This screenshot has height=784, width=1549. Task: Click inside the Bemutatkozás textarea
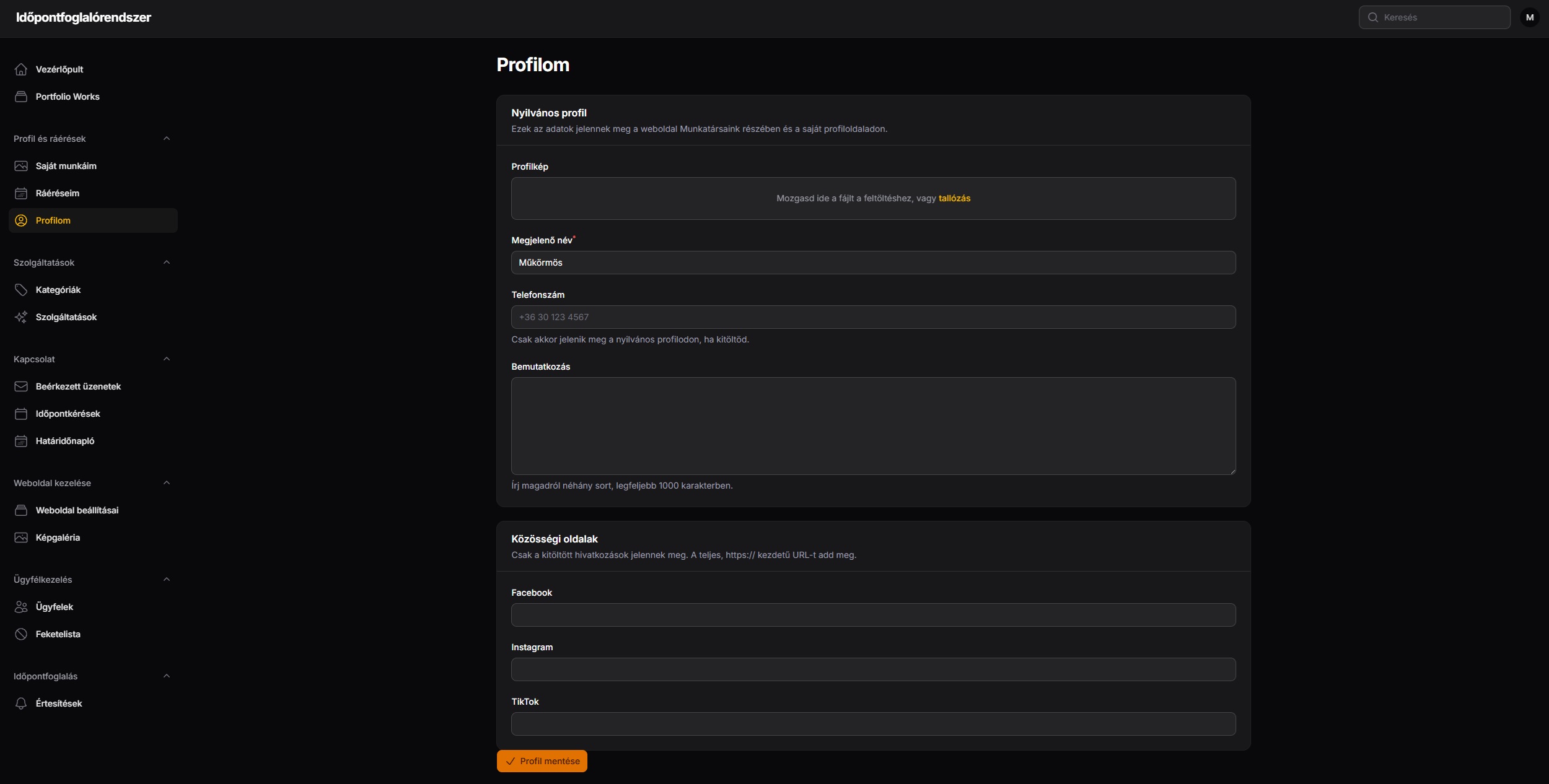873,426
